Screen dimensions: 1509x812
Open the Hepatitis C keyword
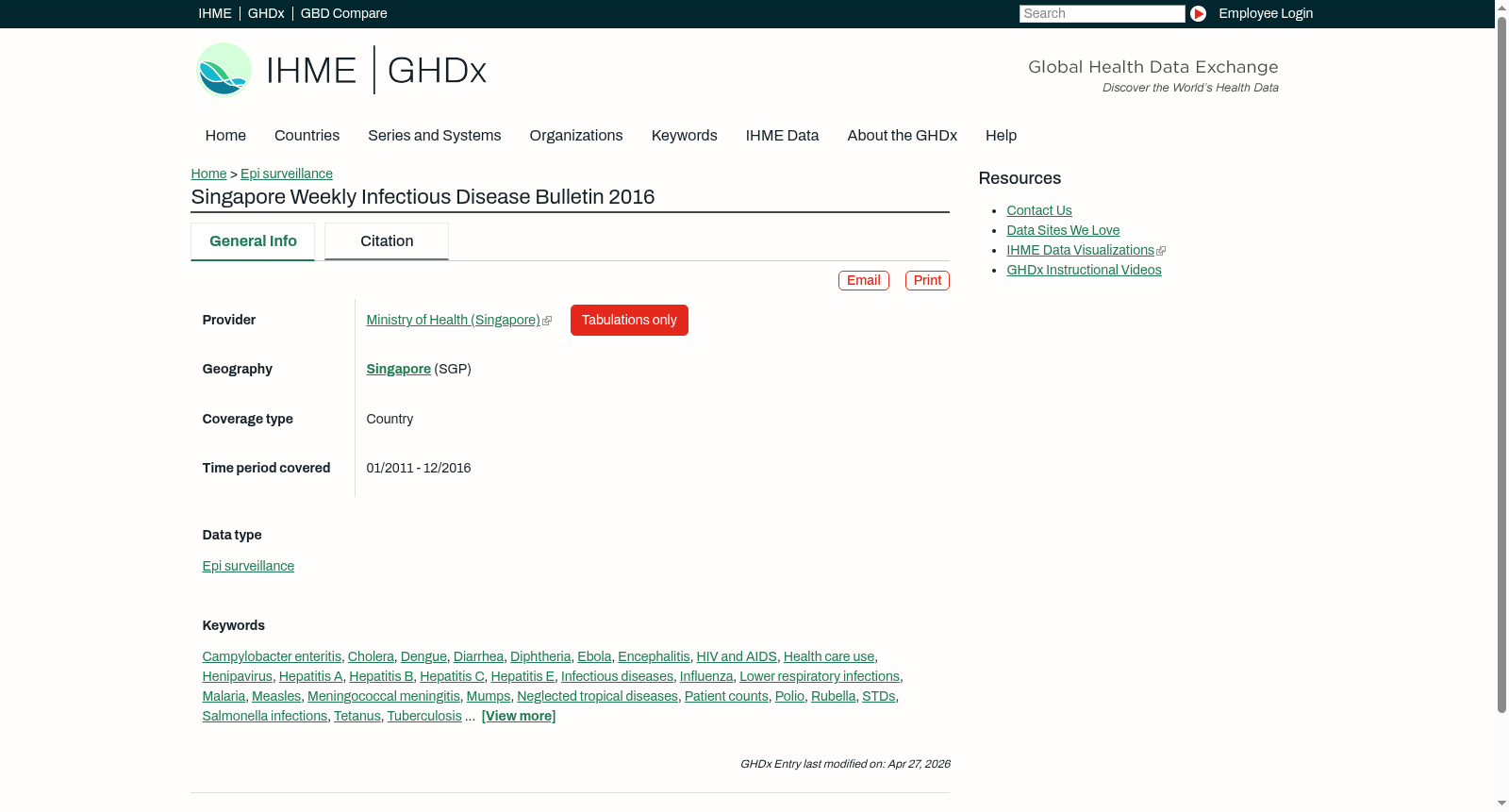[x=452, y=677]
